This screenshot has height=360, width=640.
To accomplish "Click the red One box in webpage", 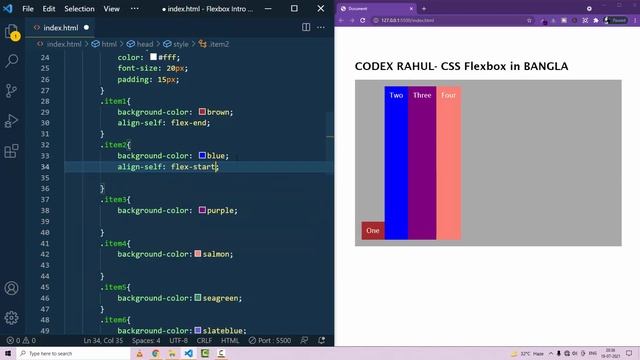I will pyautogui.click(x=373, y=231).
